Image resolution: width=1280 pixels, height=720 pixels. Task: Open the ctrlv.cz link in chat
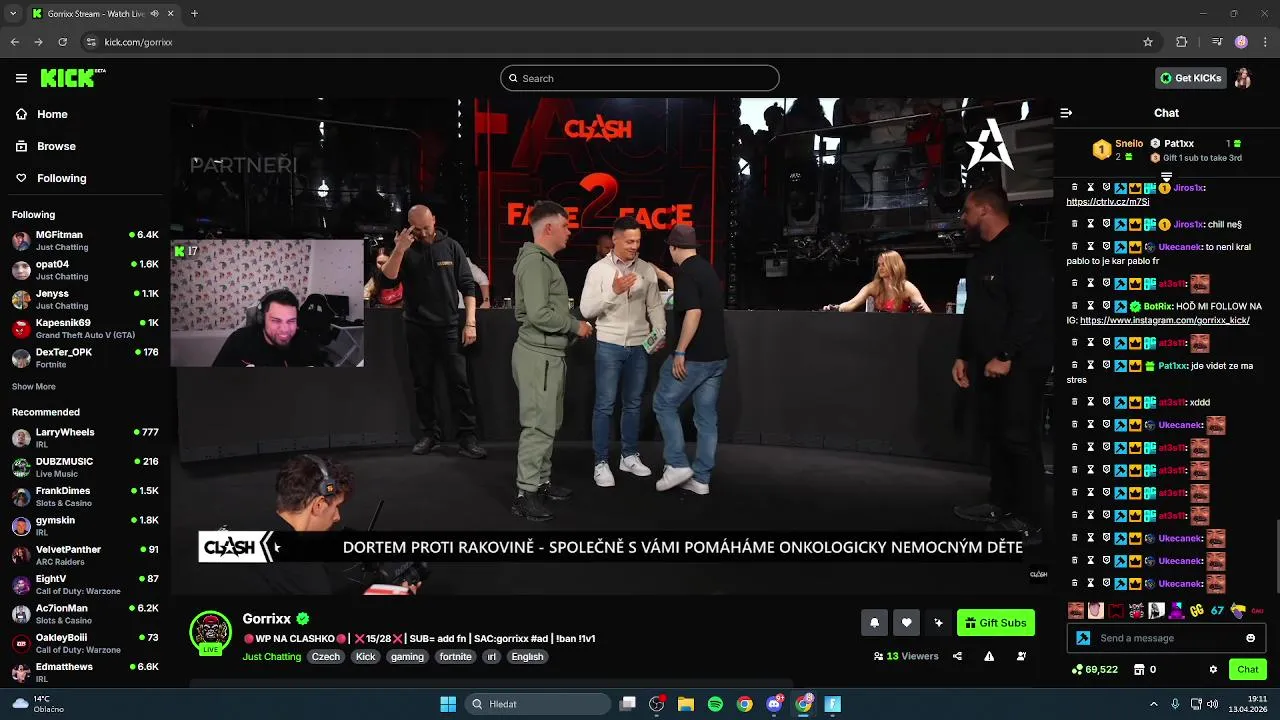(x=1107, y=202)
